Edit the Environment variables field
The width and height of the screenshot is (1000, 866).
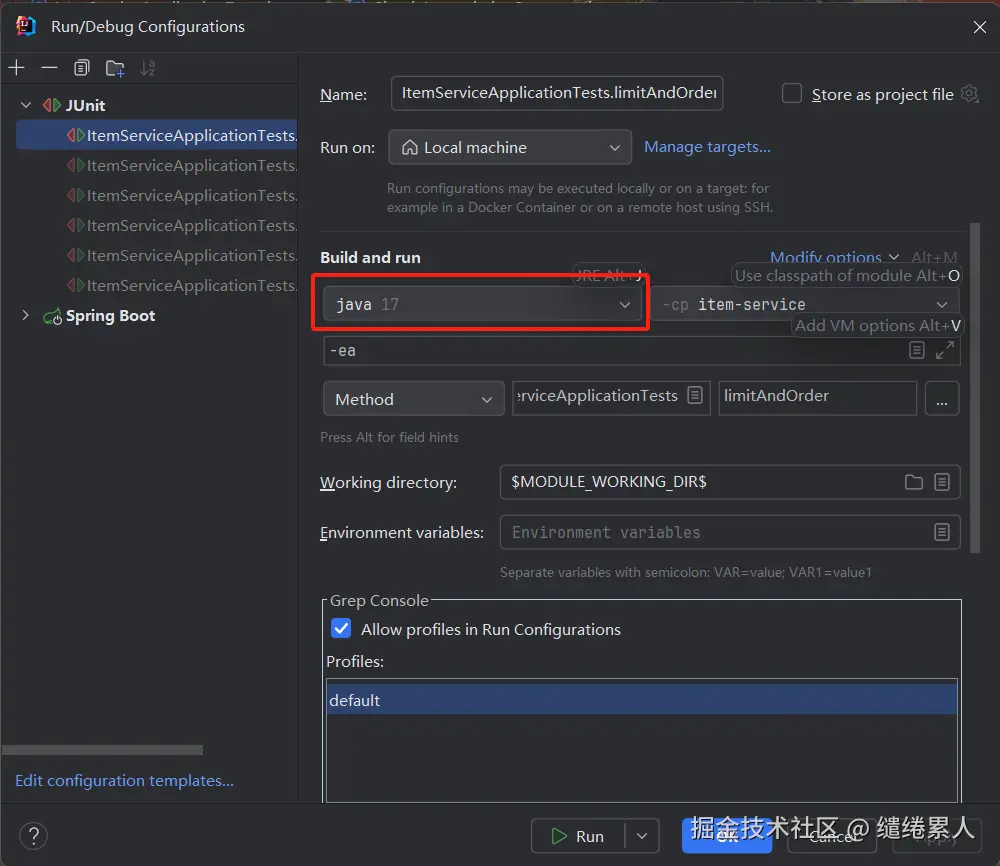(x=716, y=532)
